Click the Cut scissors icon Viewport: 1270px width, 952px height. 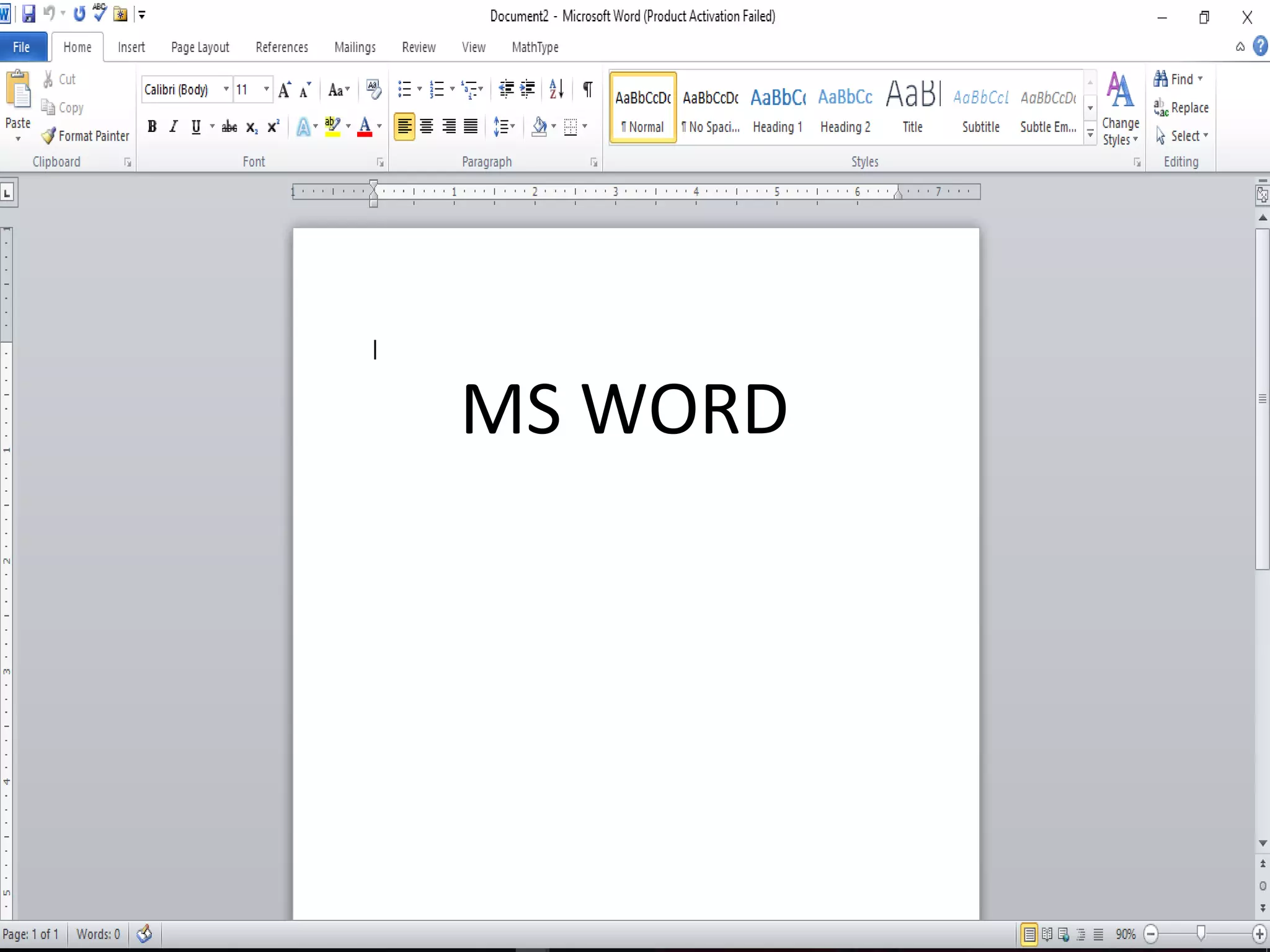coord(48,79)
